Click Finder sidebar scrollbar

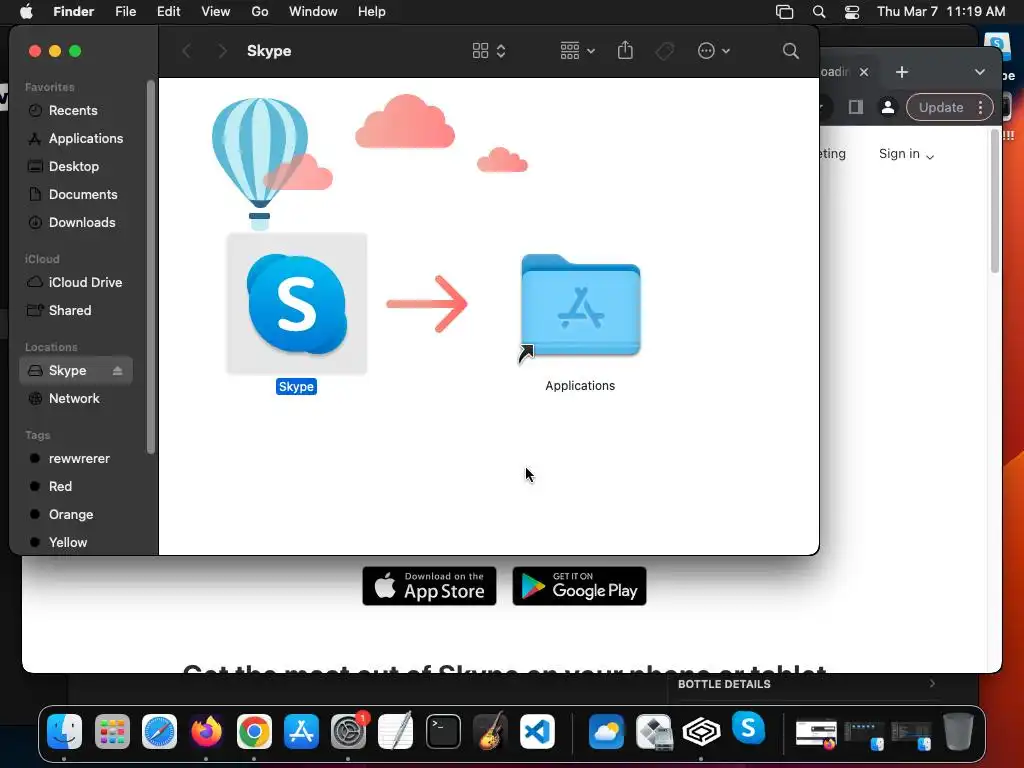pos(151,266)
